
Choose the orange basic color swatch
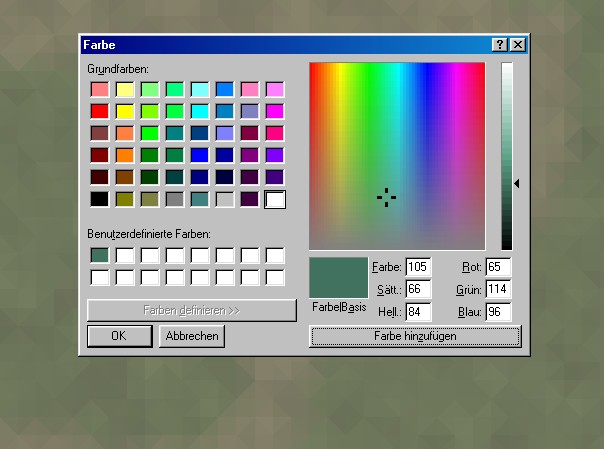[124, 155]
